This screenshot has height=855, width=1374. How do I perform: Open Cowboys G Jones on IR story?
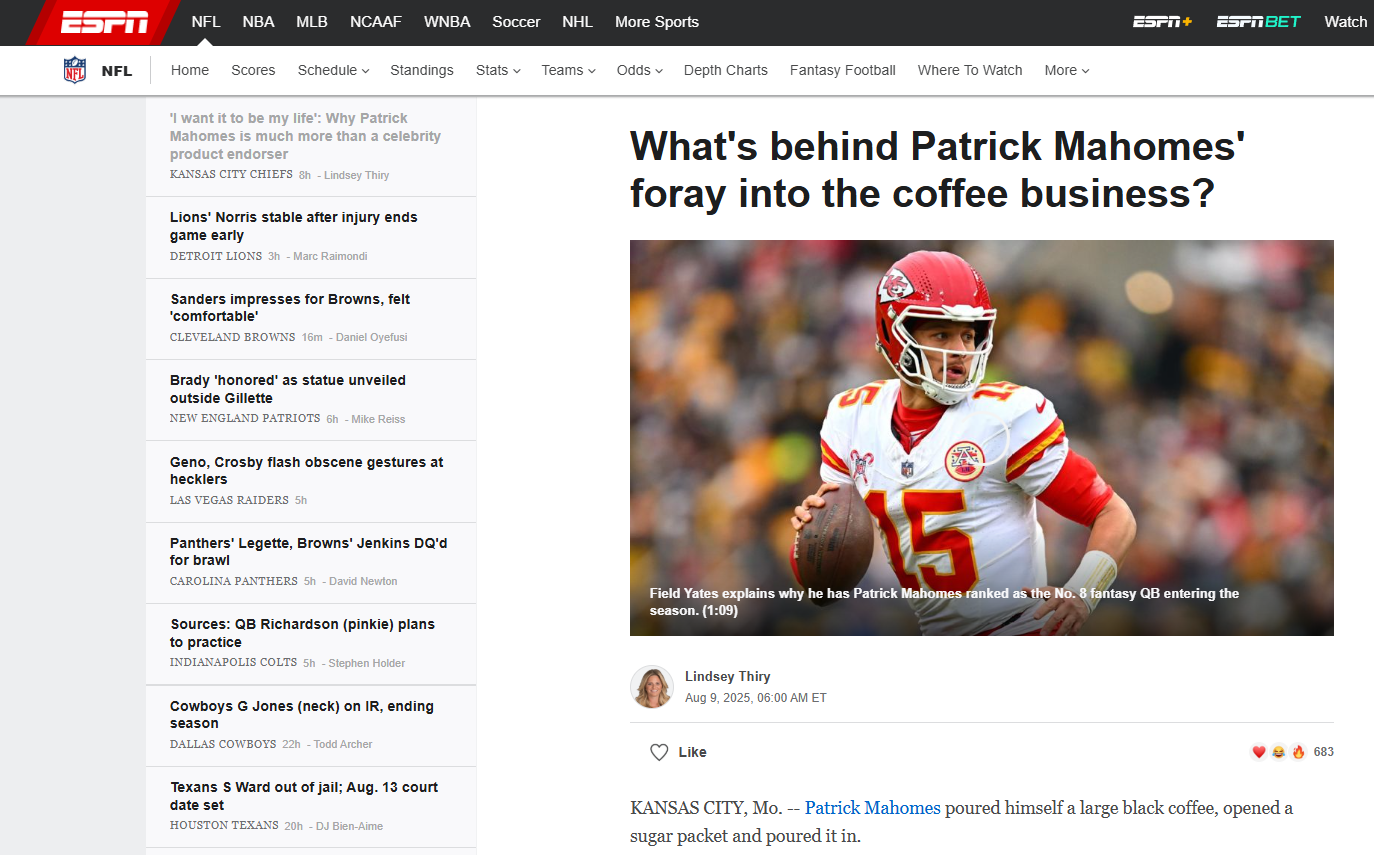pos(302,714)
